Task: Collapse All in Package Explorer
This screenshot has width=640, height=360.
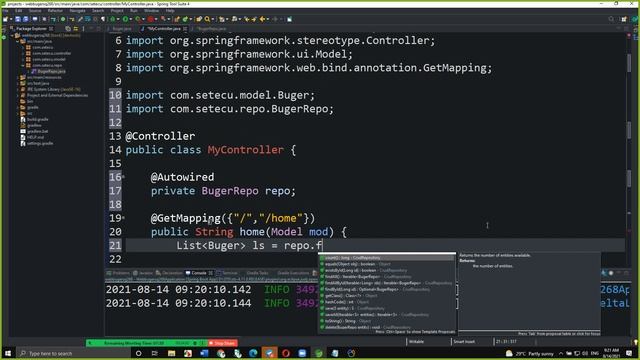Action: pos(68,29)
